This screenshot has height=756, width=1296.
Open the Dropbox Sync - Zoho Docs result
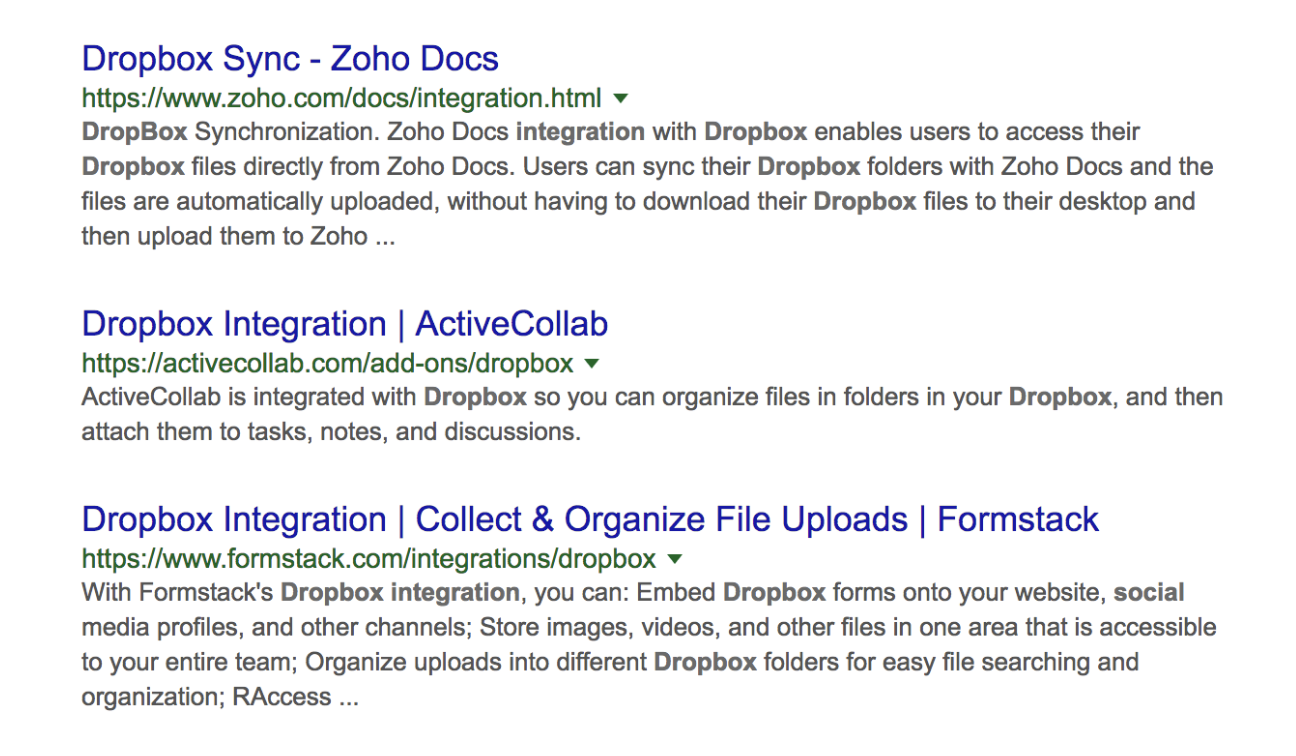click(290, 59)
